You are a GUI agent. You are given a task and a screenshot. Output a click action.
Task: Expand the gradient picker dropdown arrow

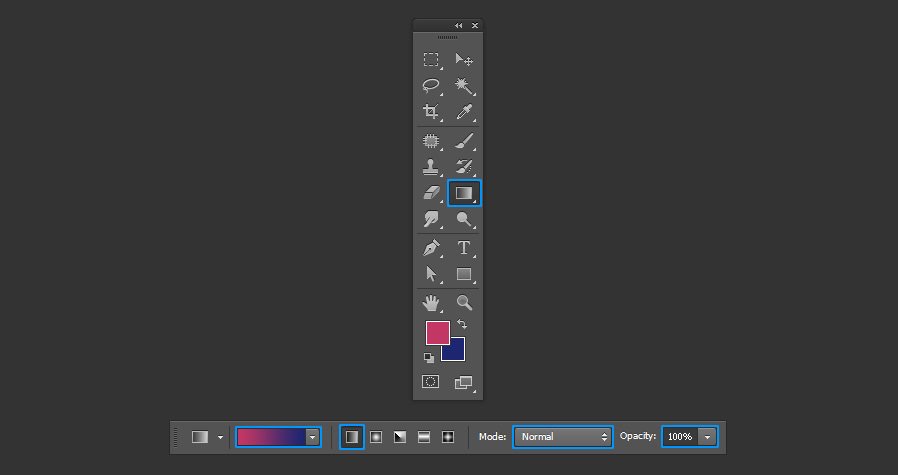pos(312,437)
